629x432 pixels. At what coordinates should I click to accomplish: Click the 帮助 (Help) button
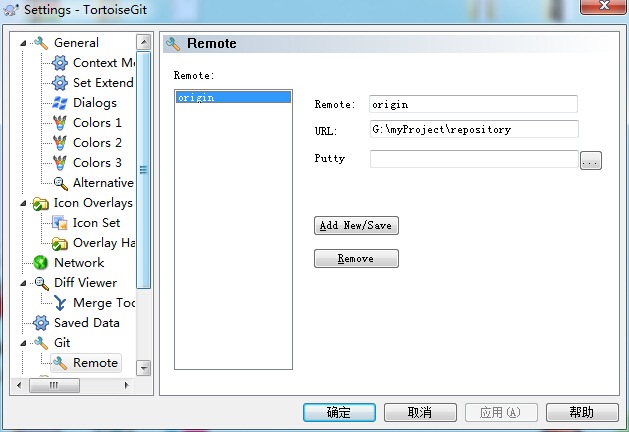tap(582, 412)
